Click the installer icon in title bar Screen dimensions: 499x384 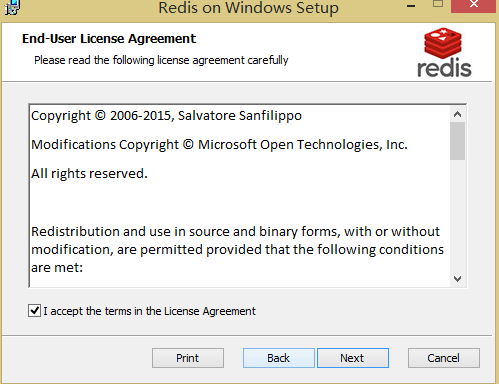pos(12,7)
